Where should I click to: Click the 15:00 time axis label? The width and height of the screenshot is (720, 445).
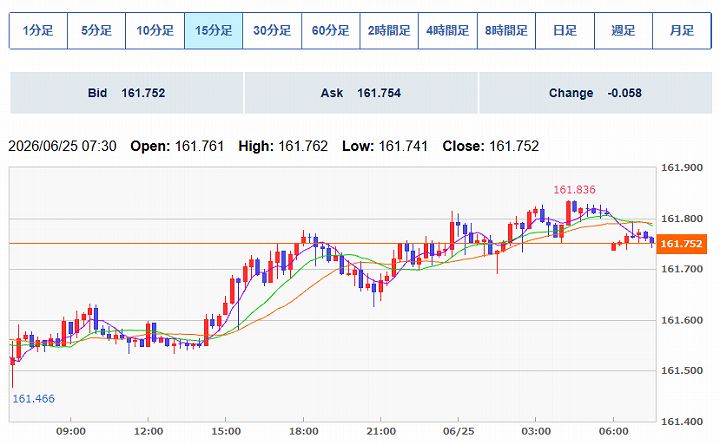[x=226, y=432]
